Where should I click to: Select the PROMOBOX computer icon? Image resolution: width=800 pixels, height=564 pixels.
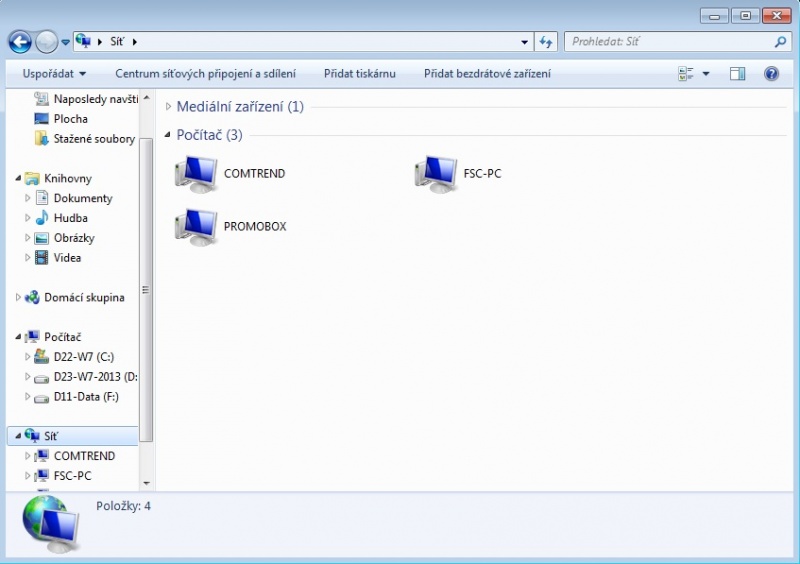pos(197,227)
